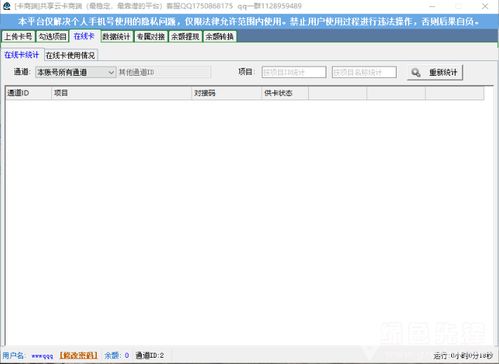Open the 余额提现 tab
499x364 pixels.
(x=185, y=36)
